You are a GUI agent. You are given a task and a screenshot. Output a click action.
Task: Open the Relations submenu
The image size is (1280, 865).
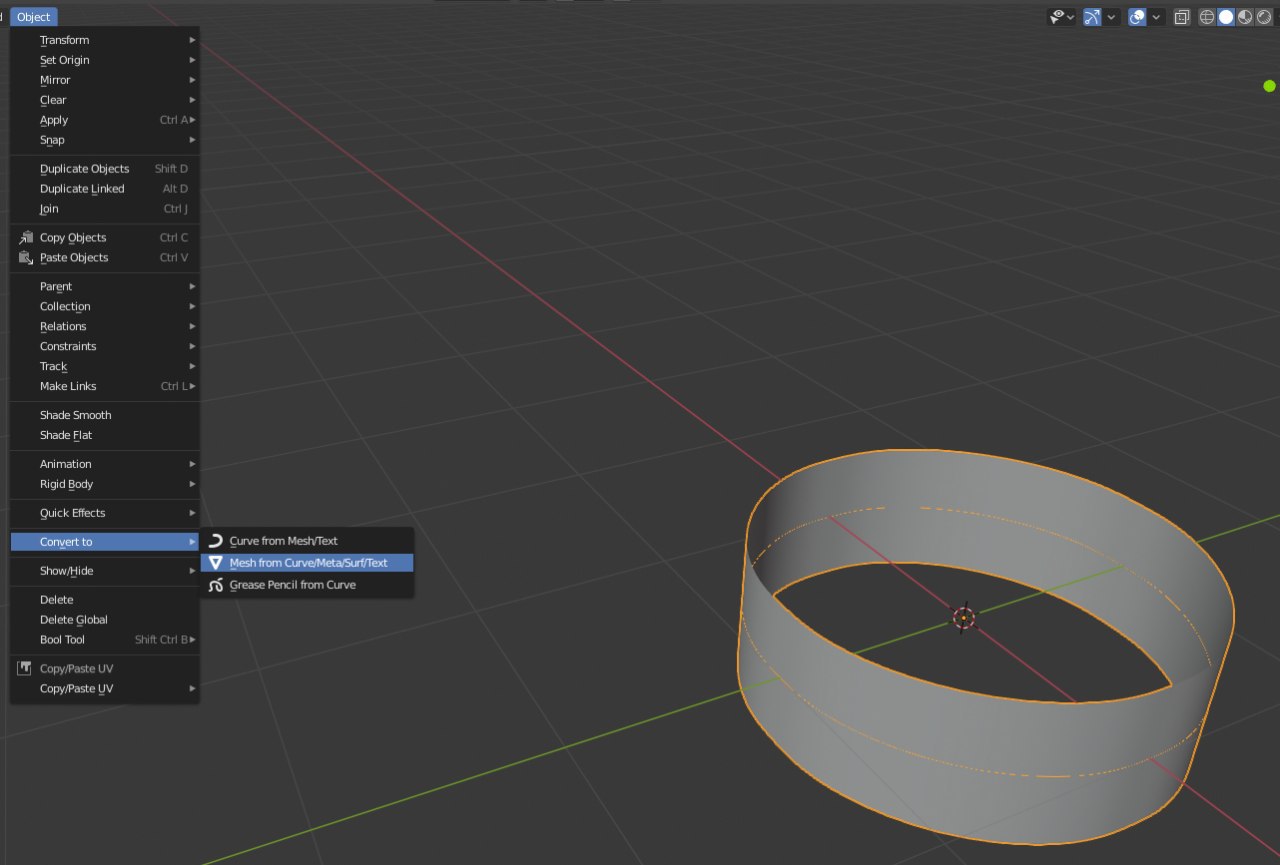[x=105, y=327]
